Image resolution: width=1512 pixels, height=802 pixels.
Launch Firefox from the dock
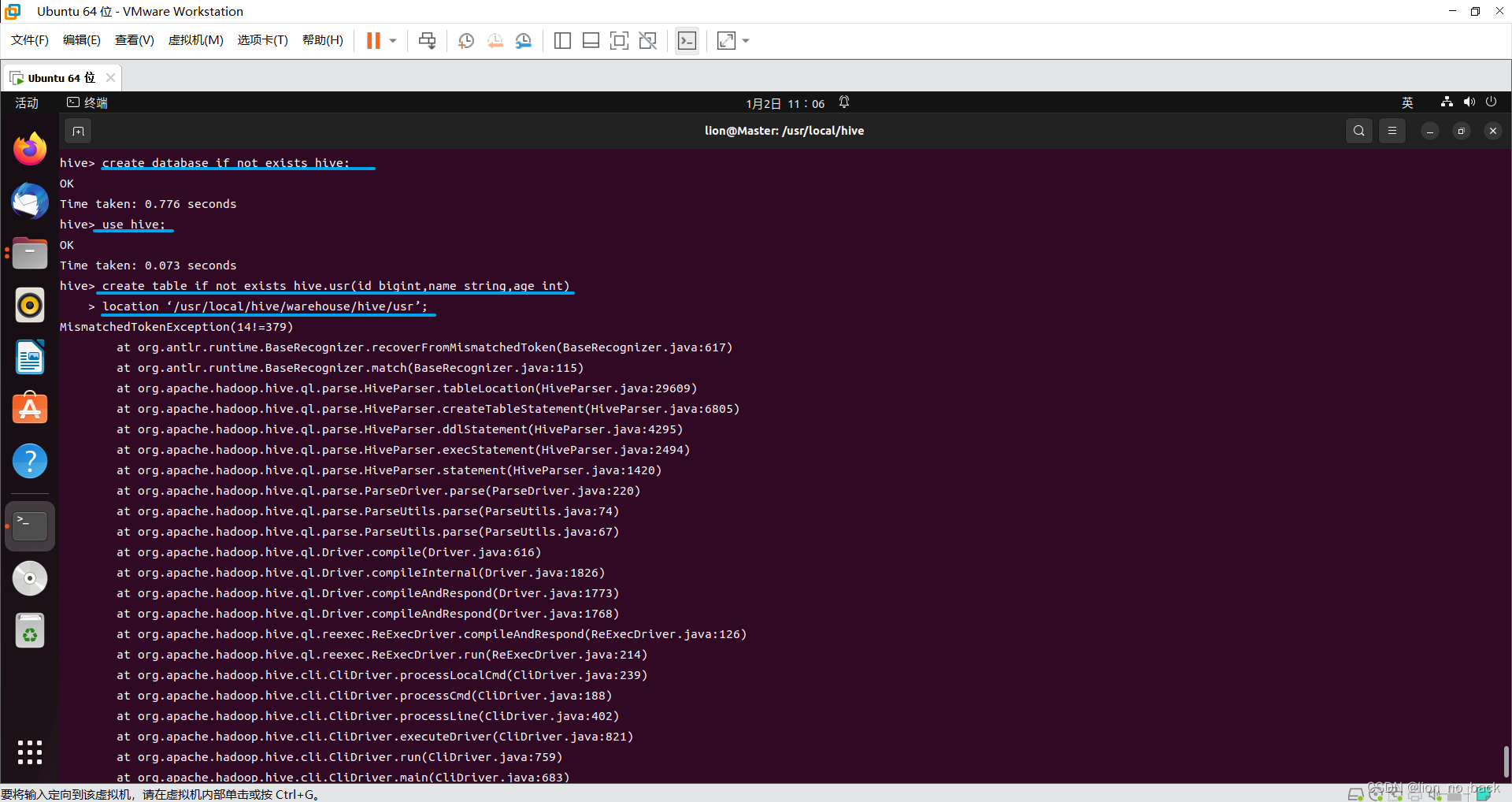point(30,149)
